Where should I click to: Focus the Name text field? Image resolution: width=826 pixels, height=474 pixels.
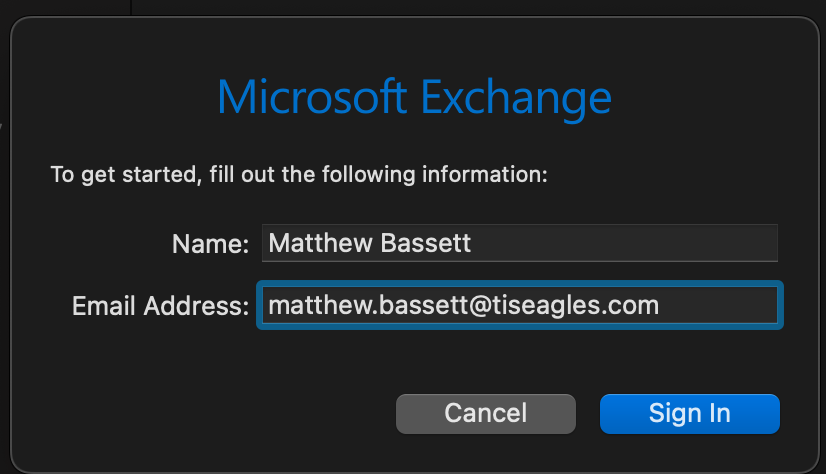519,243
